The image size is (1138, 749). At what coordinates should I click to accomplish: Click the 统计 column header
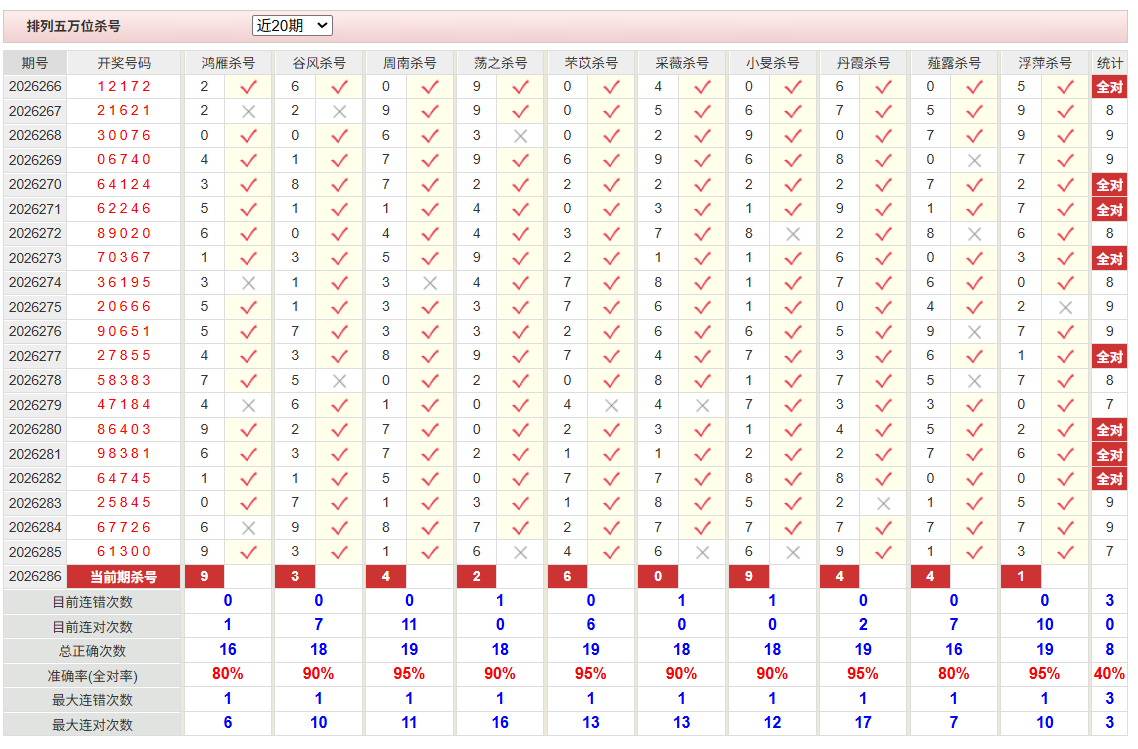pos(1110,63)
